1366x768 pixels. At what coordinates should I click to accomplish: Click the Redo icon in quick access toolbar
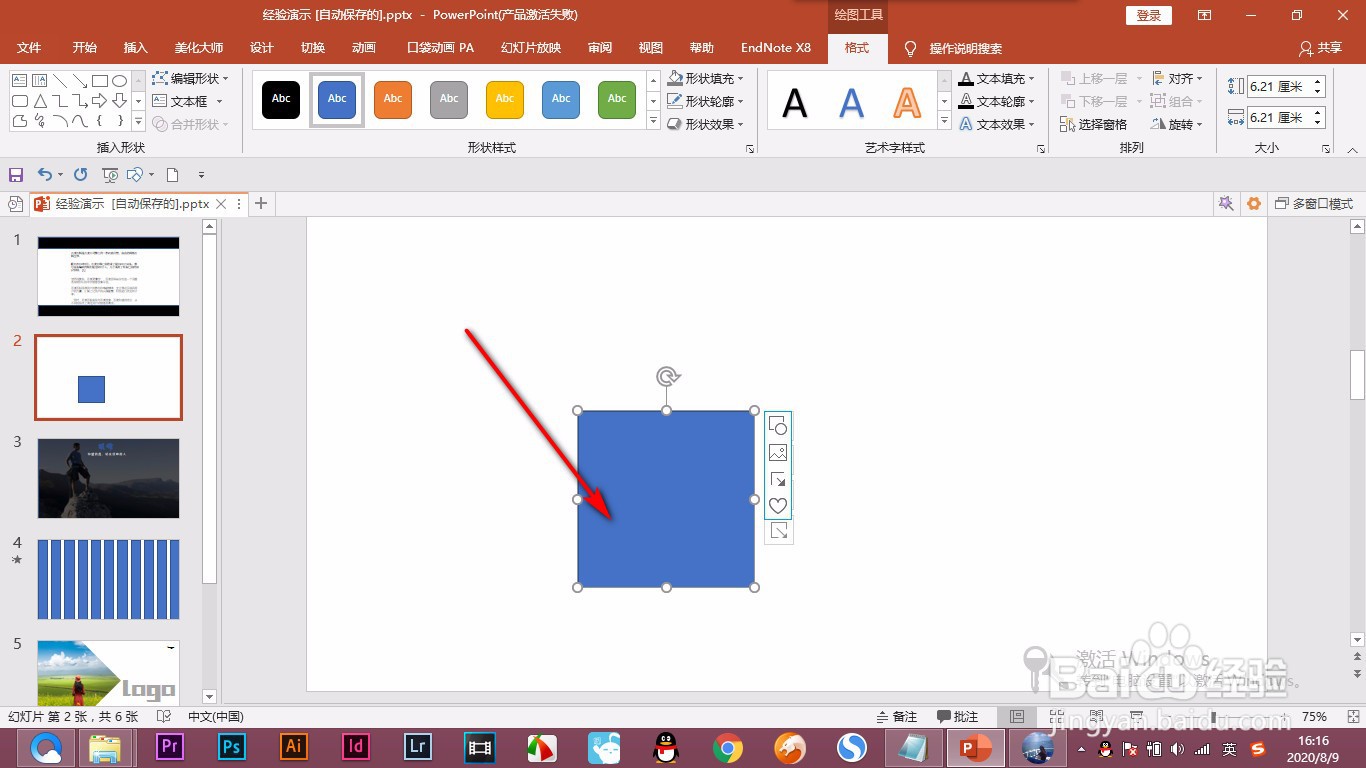[81, 175]
